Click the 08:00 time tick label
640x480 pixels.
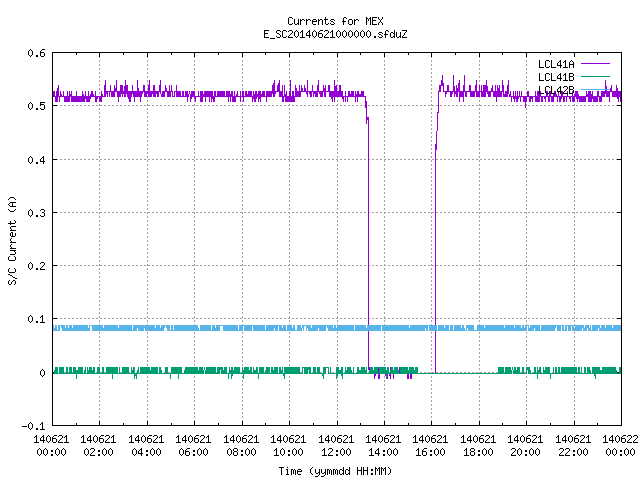pyautogui.click(x=241, y=452)
